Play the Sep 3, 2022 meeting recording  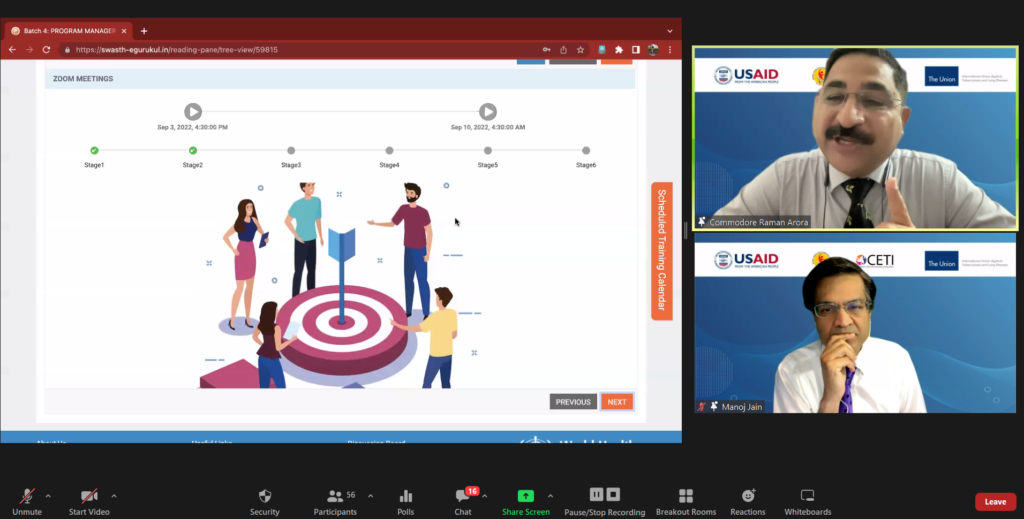tap(193, 112)
